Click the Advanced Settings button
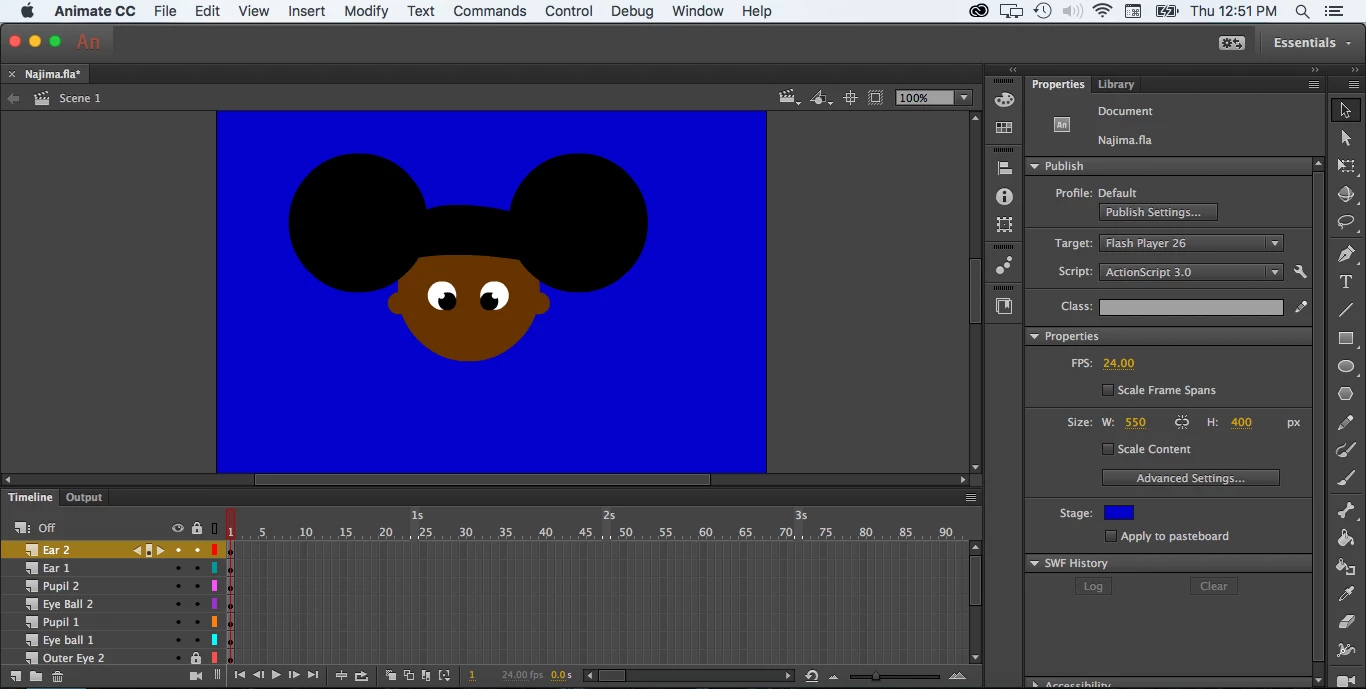The width and height of the screenshot is (1366, 689). click(x=1190, y=478)
